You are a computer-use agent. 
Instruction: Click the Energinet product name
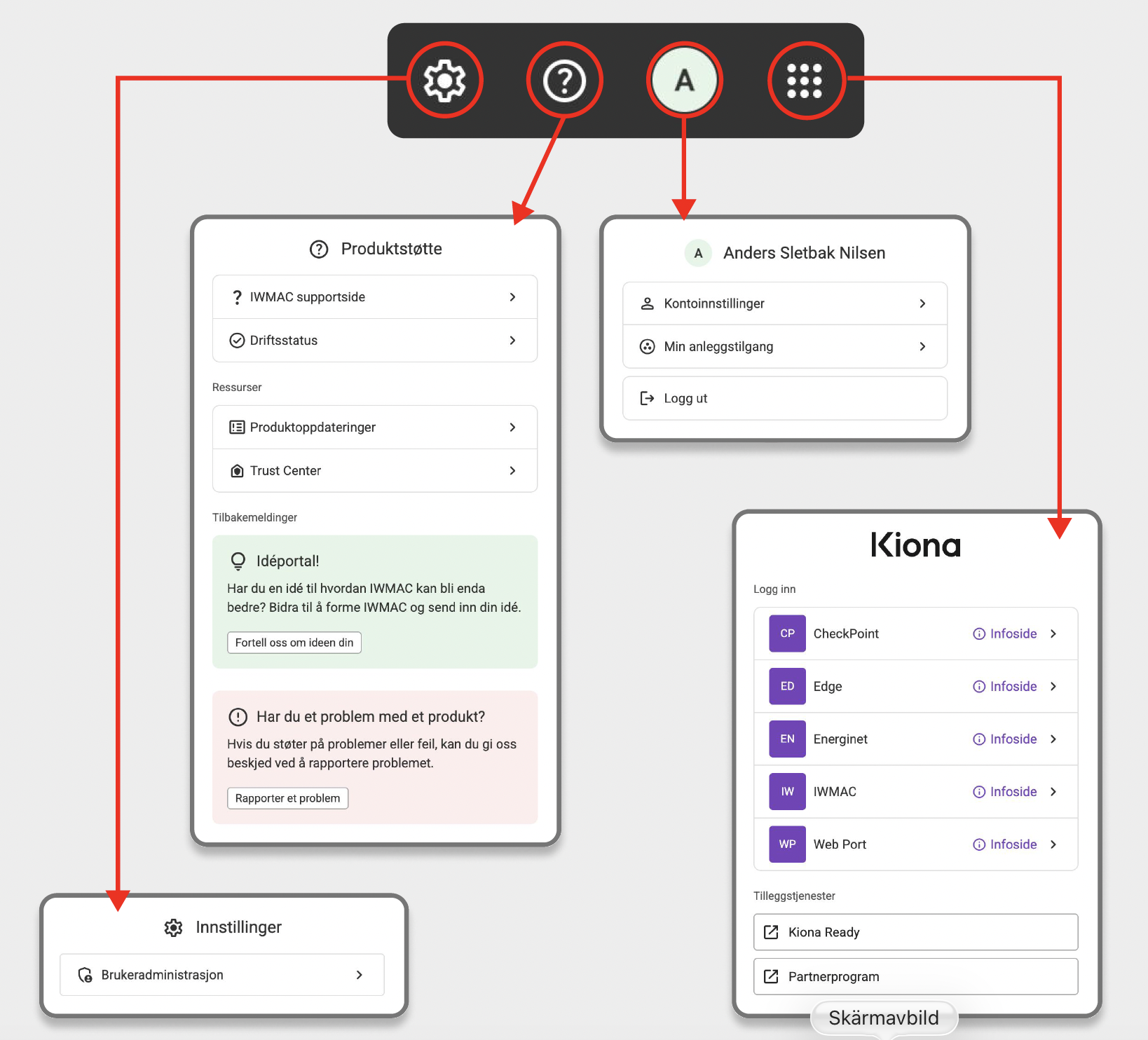point(840,739)
